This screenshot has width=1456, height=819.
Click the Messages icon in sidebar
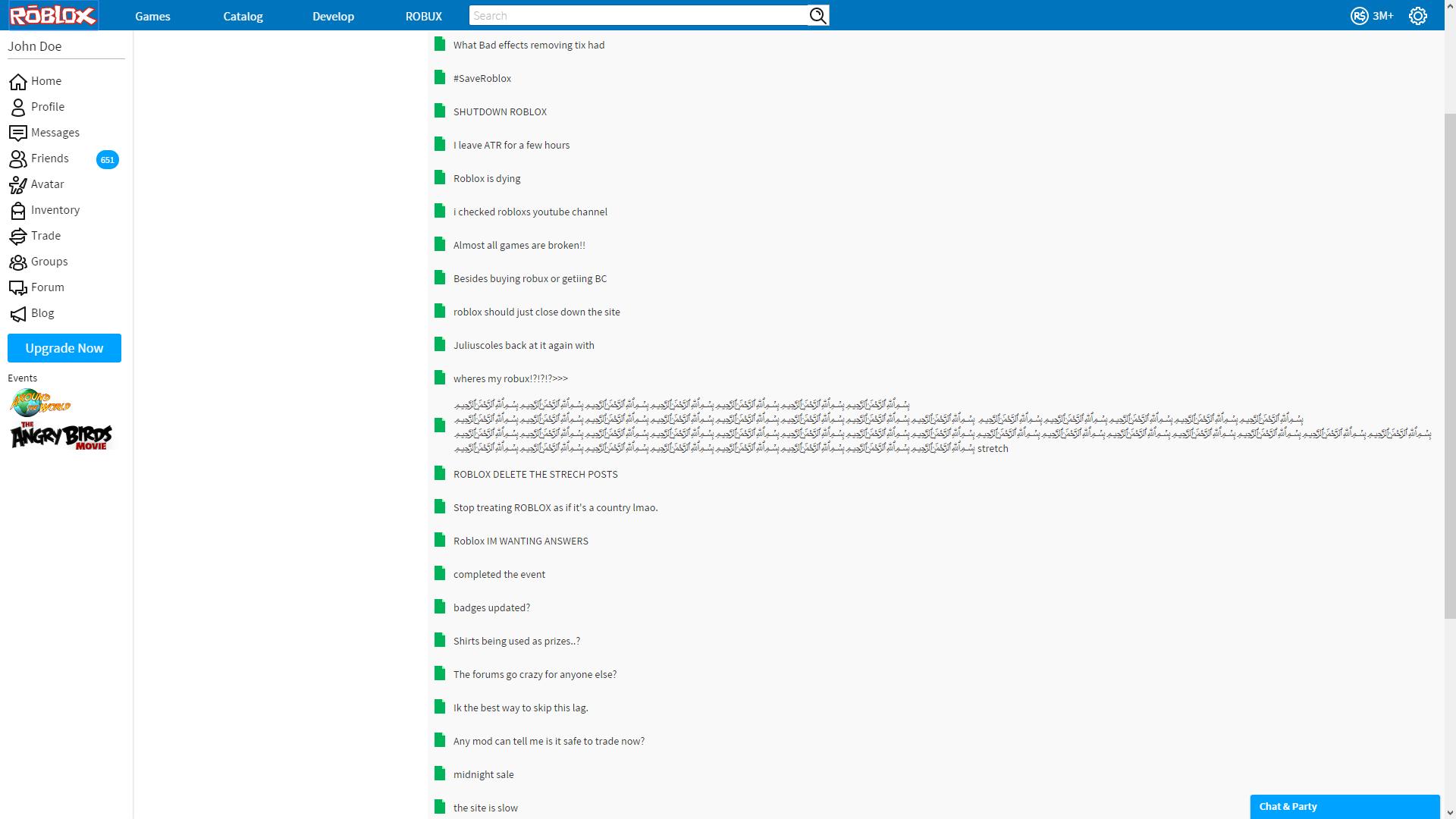(x=18, y=133)
